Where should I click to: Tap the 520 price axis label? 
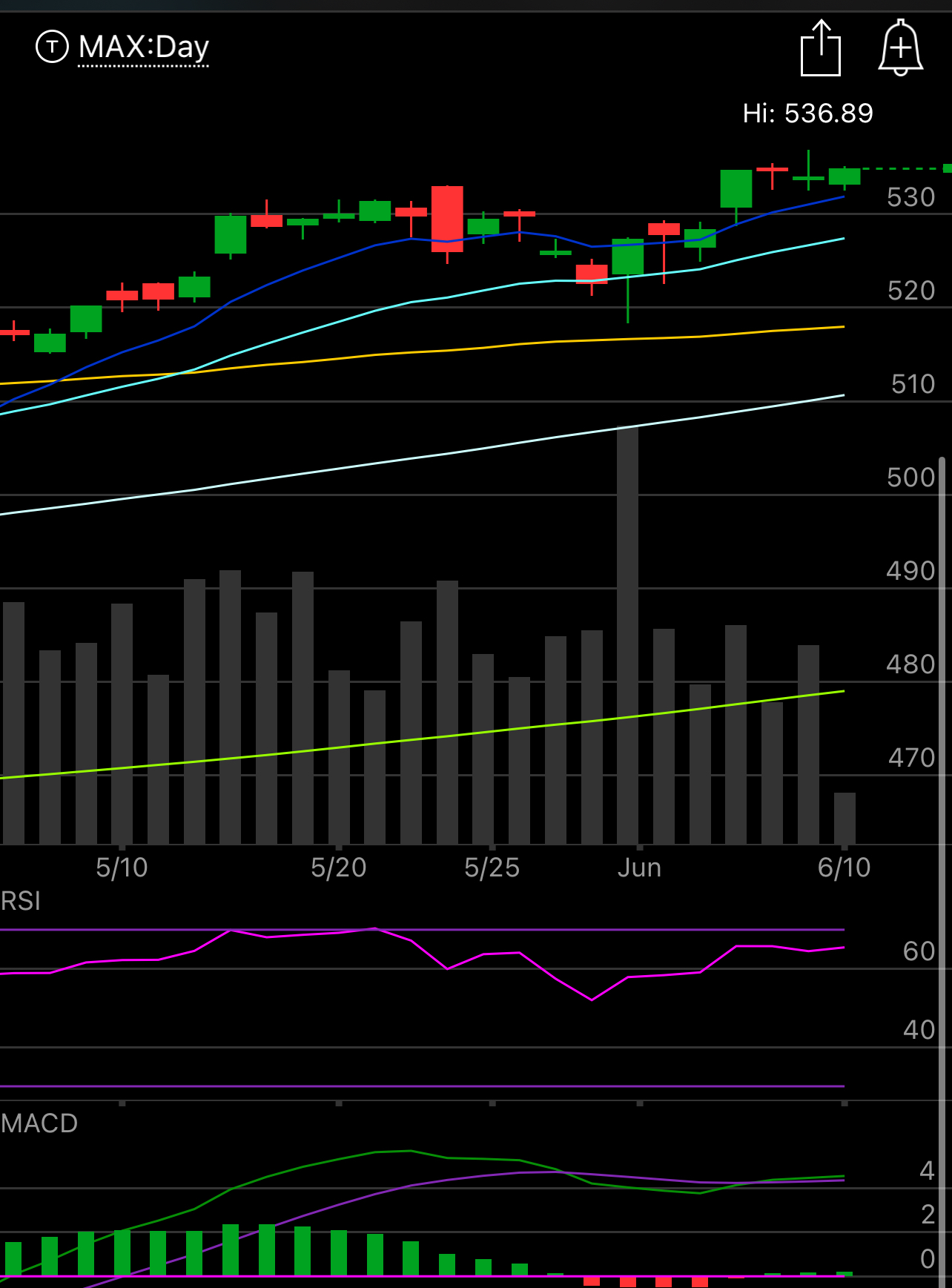point(911,291)
